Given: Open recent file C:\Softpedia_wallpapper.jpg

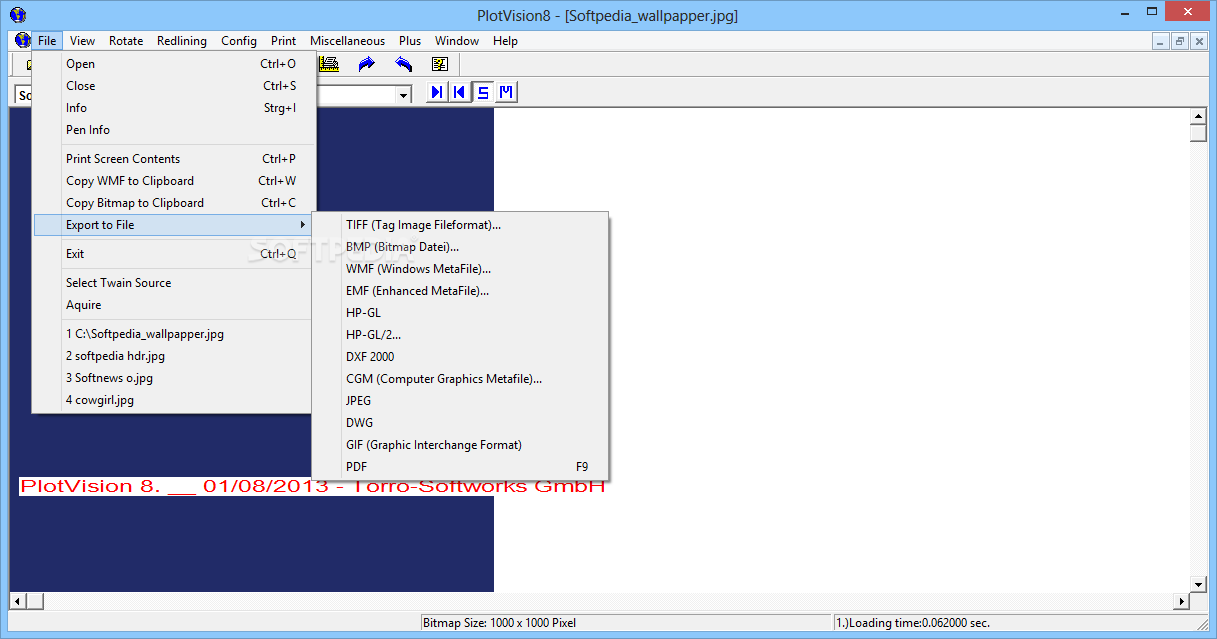Looking at the screenshot, I should pos(174,334).
